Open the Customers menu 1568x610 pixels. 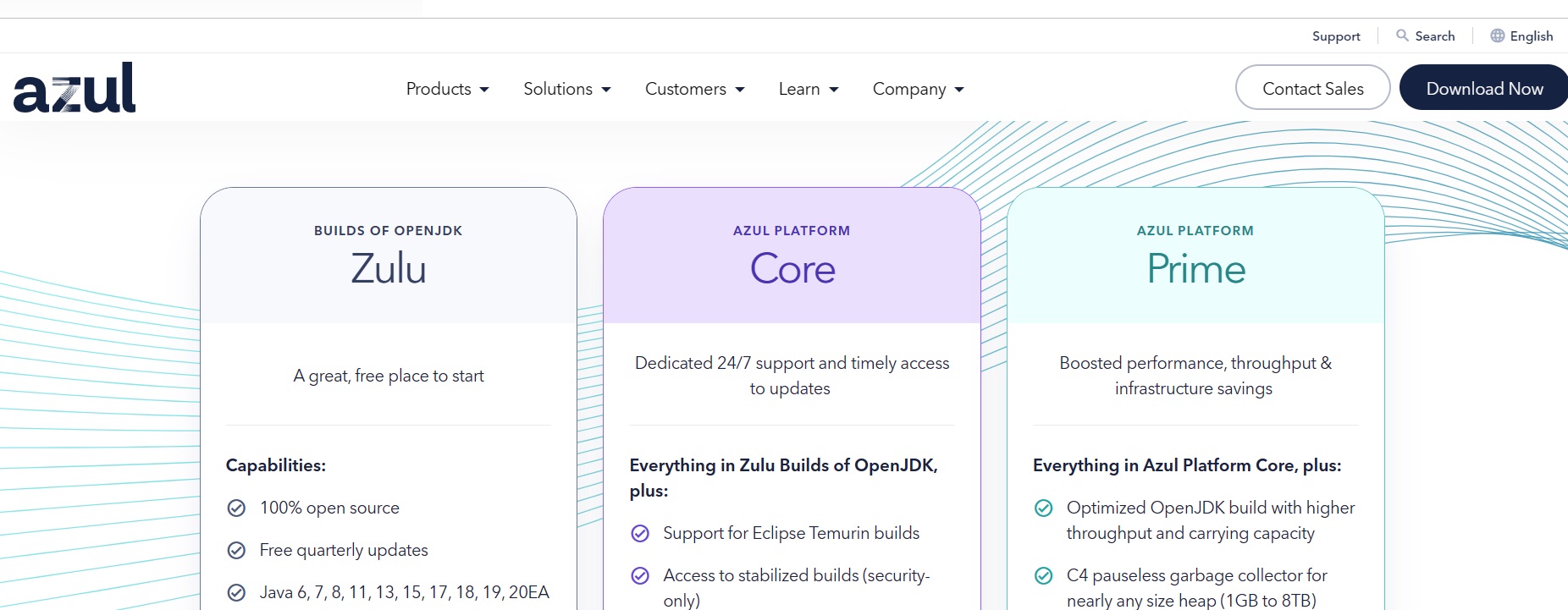pos(695,89)
